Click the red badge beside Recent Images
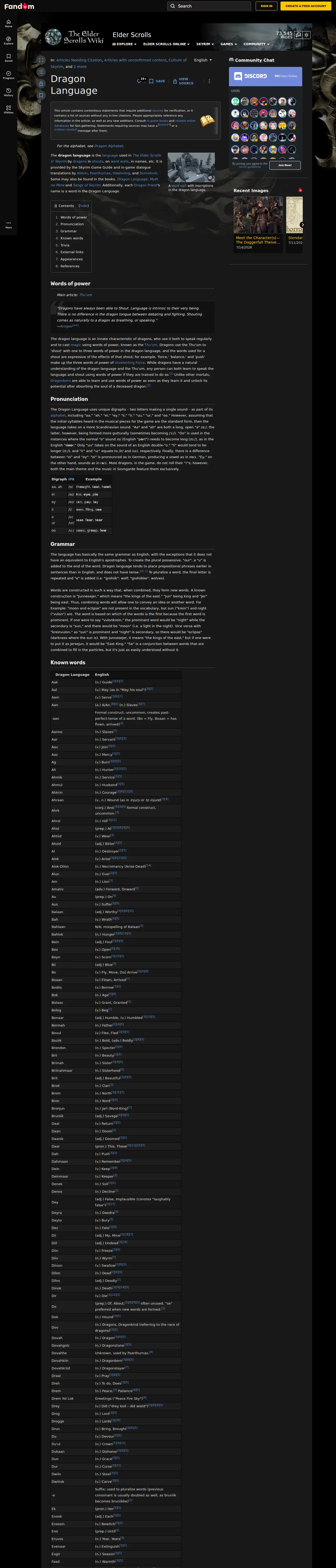 coord(300,190)
